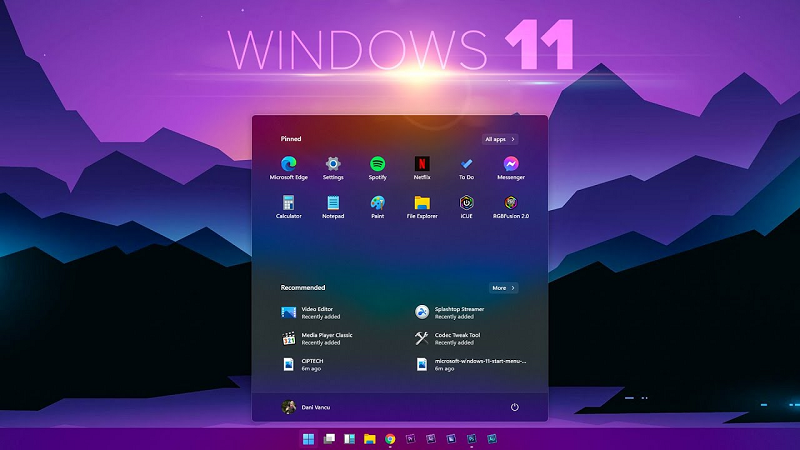
Task: Launch Premiere Pro from the taskbar
Action: 410,439
